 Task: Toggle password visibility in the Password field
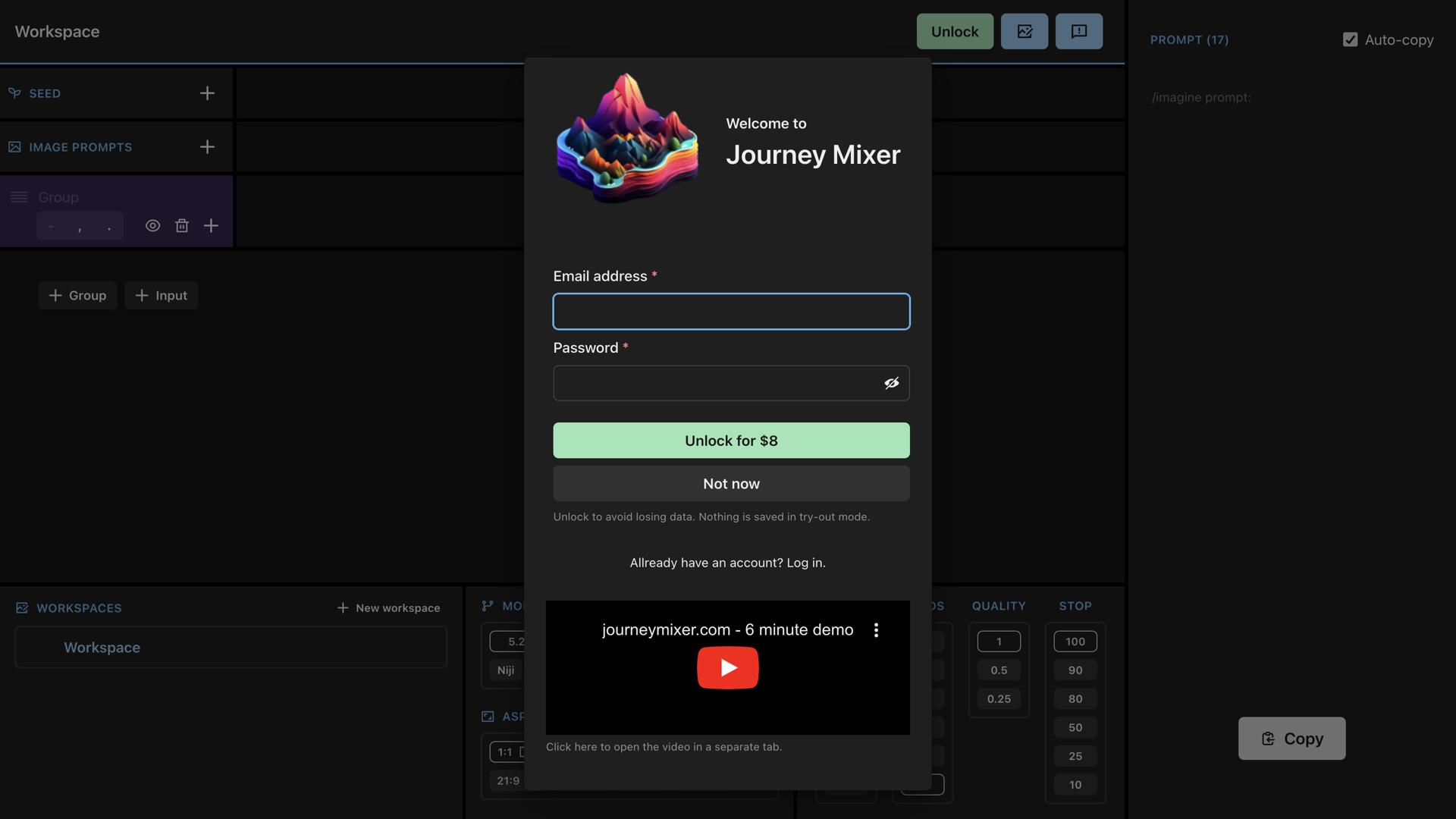tap(892, 383)
